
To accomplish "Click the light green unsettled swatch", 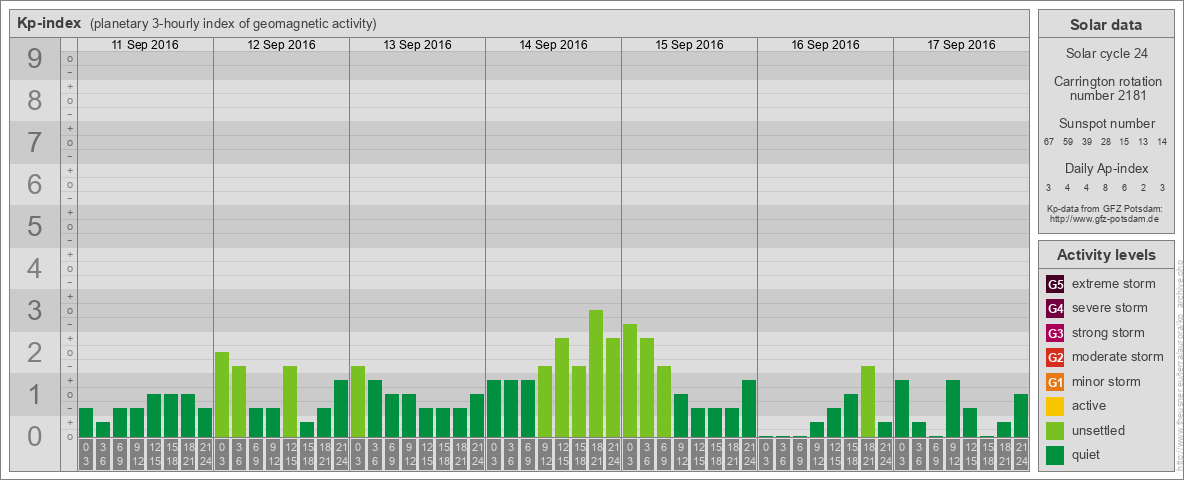I will pos(1055,430).
